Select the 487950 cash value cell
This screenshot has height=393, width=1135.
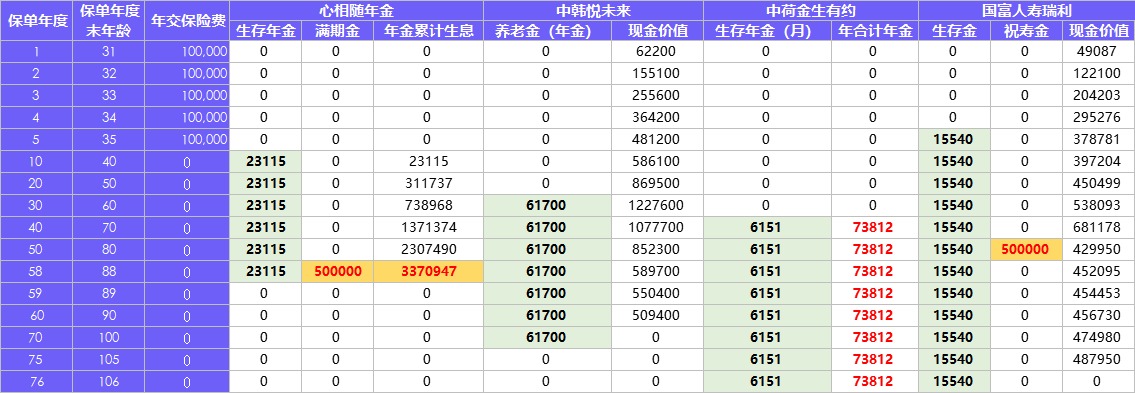(x=1097, y=360)
